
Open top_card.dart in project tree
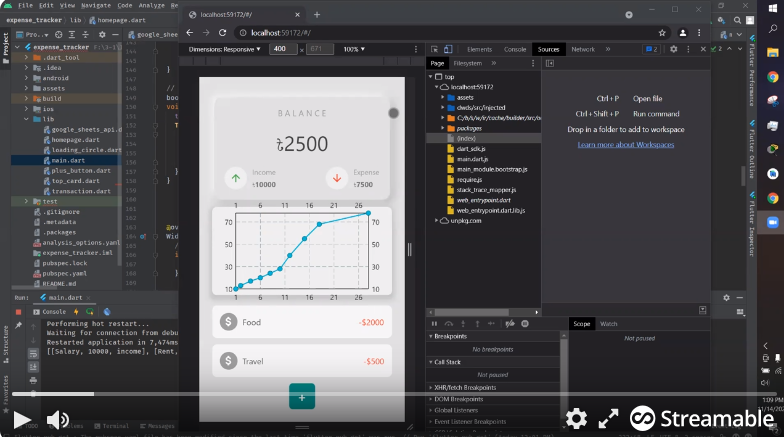pos(75,180)
